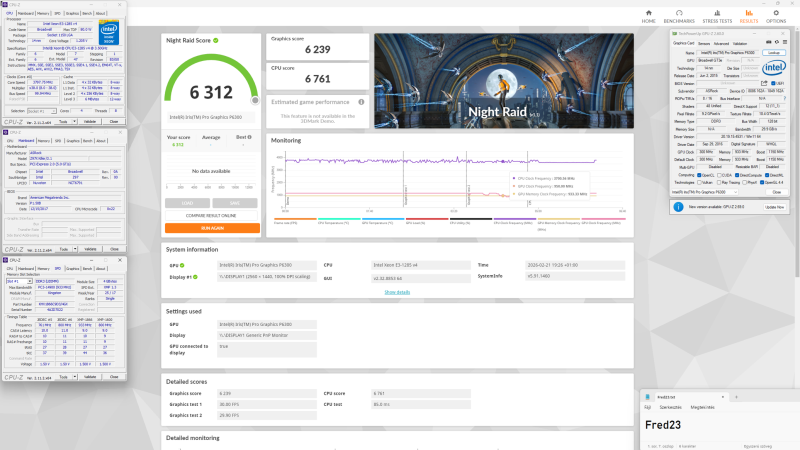
Task: Open the 3DMark Results section
Action: (x=748, y=16)
